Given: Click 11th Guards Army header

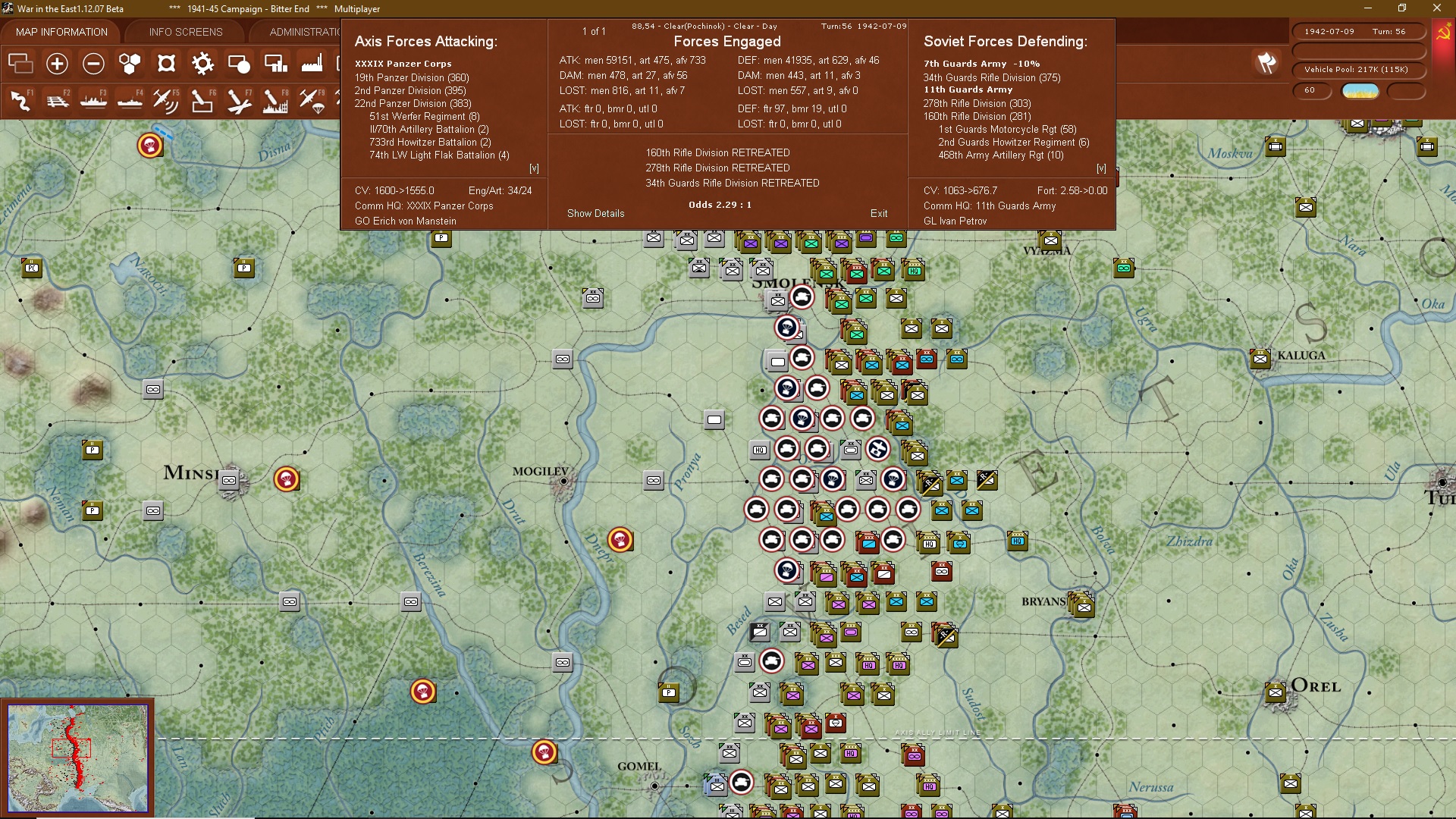Looking at the screenshot, I should click(968, 89).
